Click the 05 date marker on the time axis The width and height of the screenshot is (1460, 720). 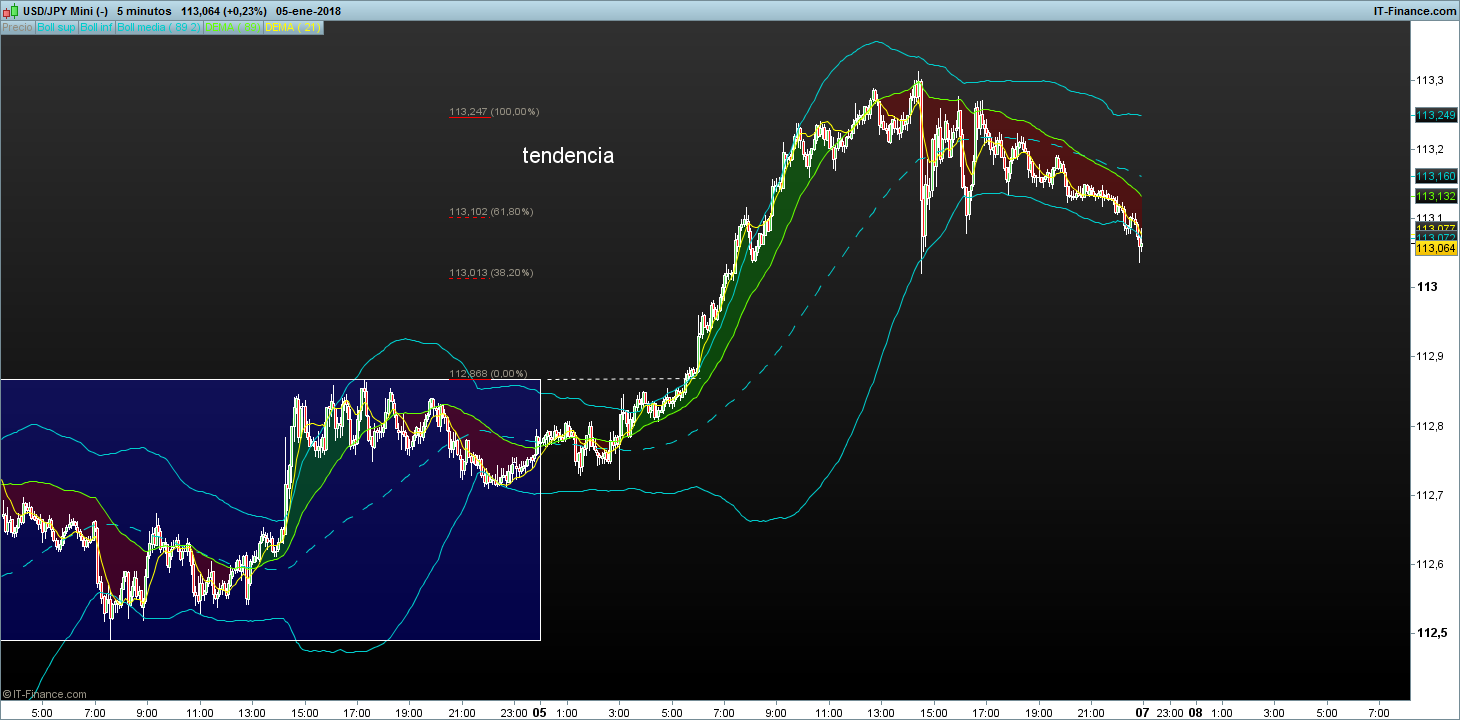click(541, 713)
